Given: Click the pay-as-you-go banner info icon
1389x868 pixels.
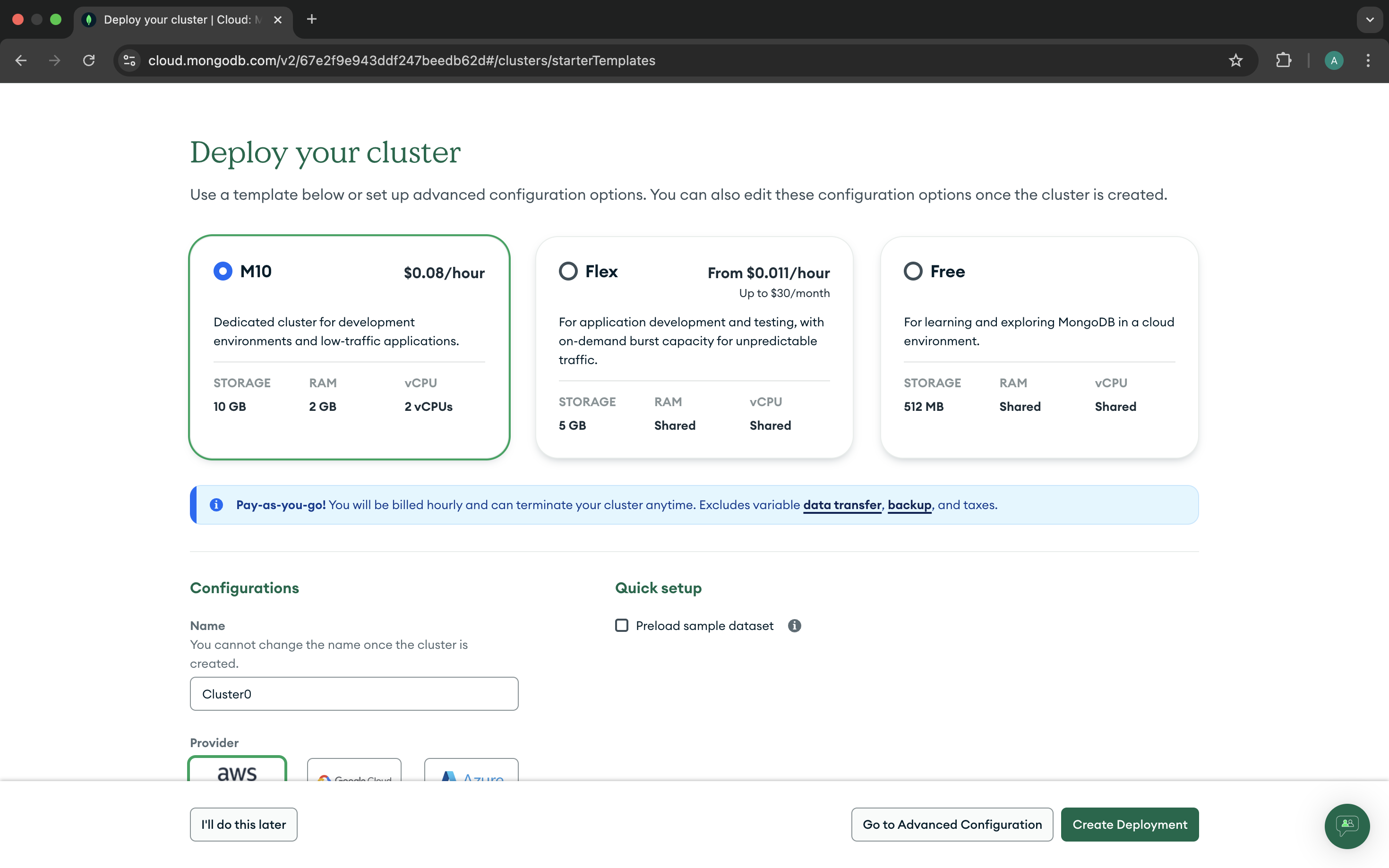Looking at the screenshot, I should click(216, 505).
